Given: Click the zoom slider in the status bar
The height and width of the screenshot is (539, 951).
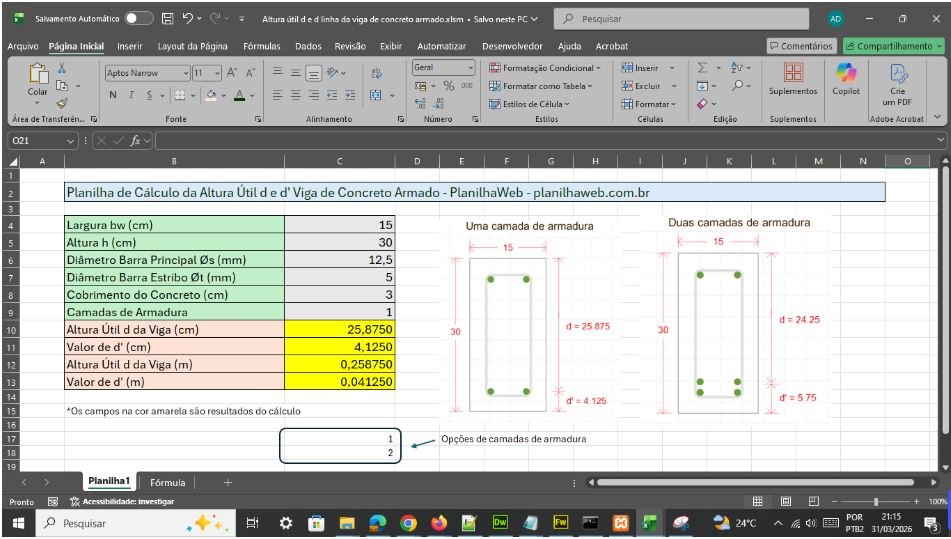Looking at the screenshot, I should tap(876, 501).
